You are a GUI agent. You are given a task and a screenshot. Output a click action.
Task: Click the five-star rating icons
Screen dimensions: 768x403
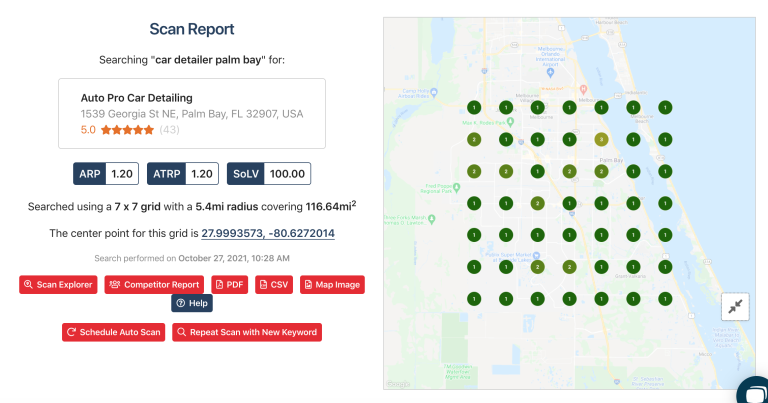coord(127,130)
